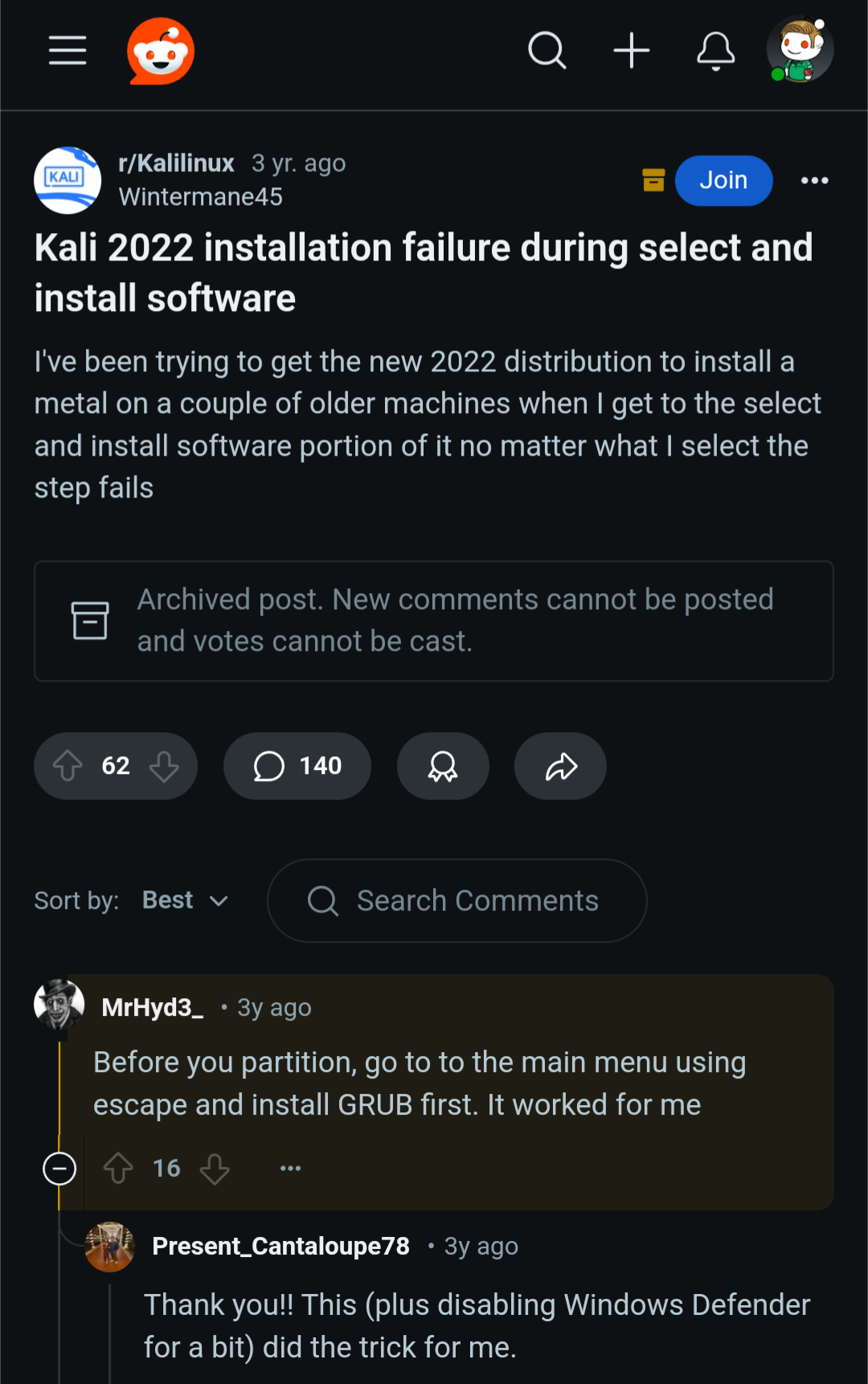Go to Reddit home via logo

[161, 51]
